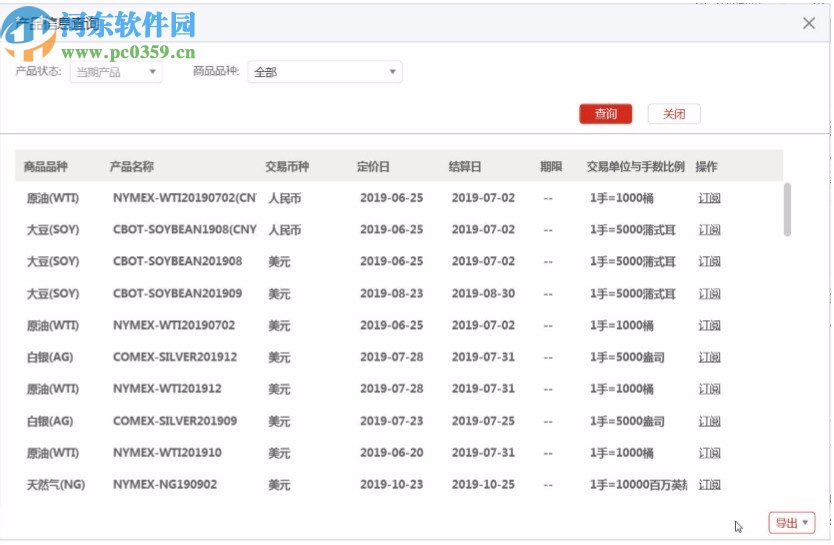Click 订阅 for COMEX-SILVER201912 row
Viewport: 834px width, 545px height.
tap(709, 357)
